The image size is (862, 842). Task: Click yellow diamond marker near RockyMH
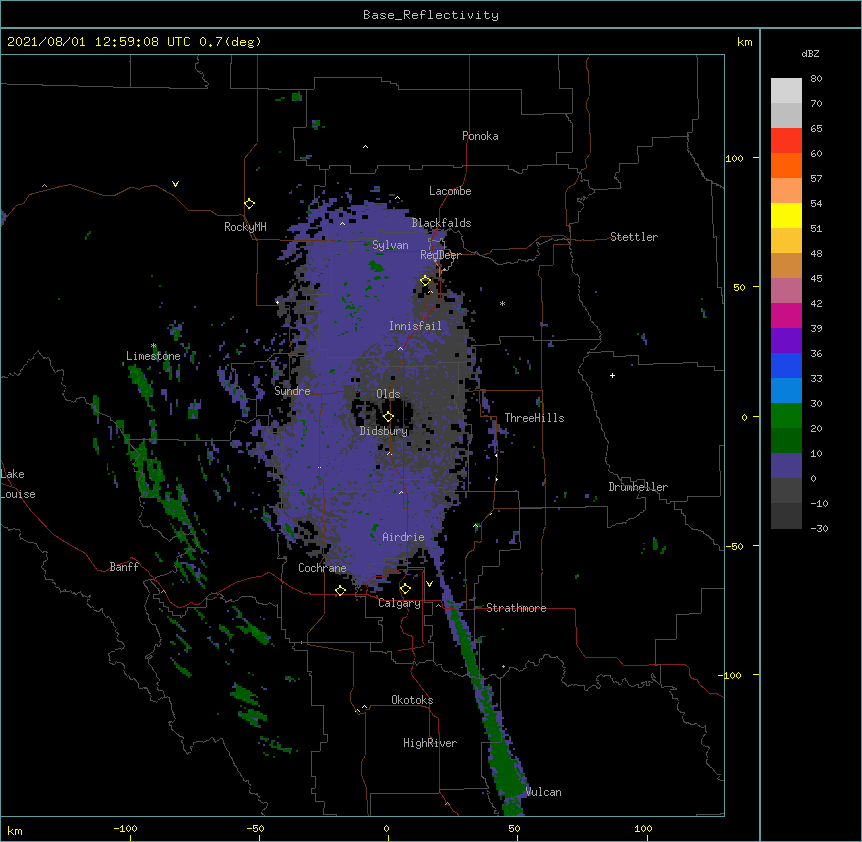click(250, 204)
